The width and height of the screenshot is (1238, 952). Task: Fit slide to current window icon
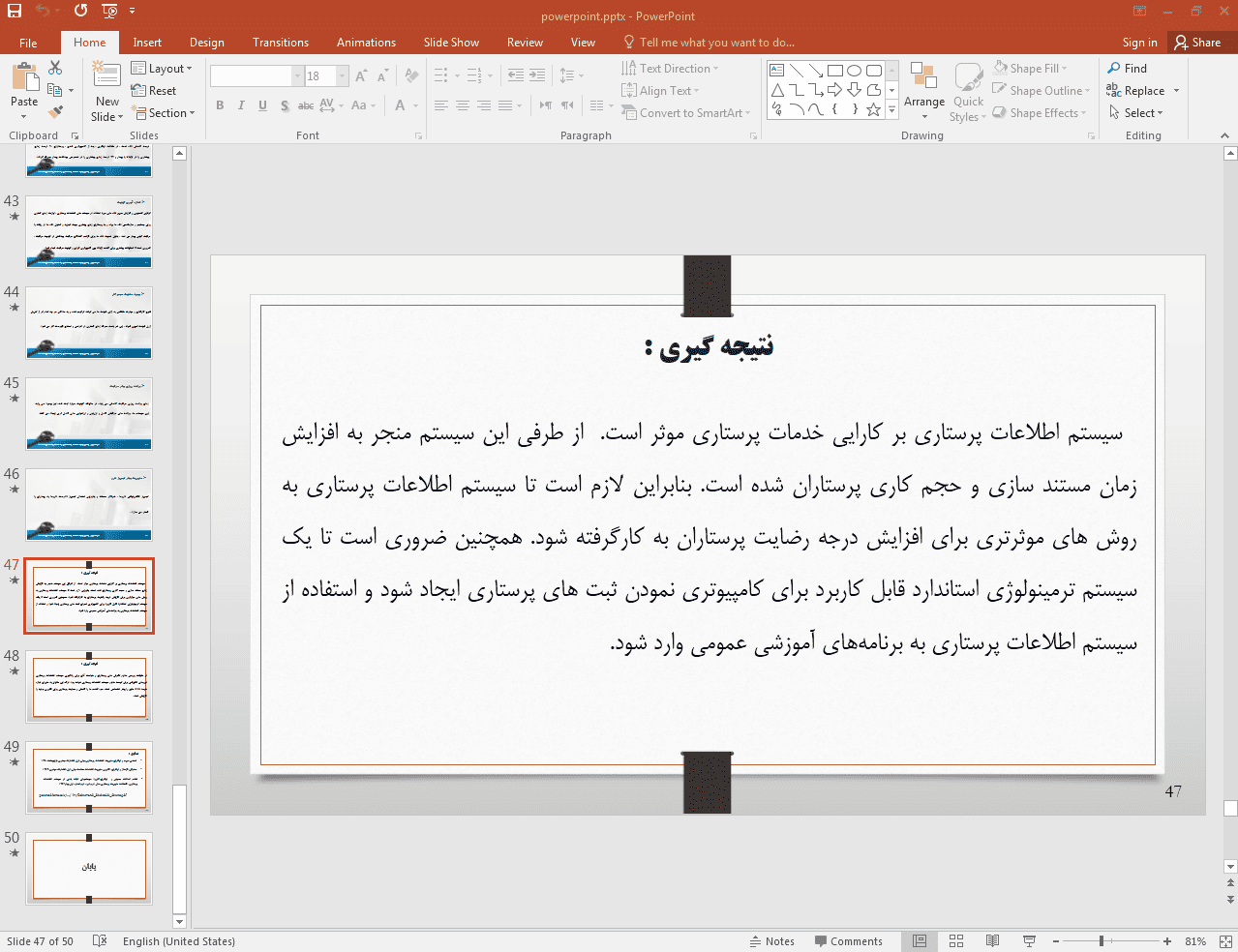point(1225,941)
